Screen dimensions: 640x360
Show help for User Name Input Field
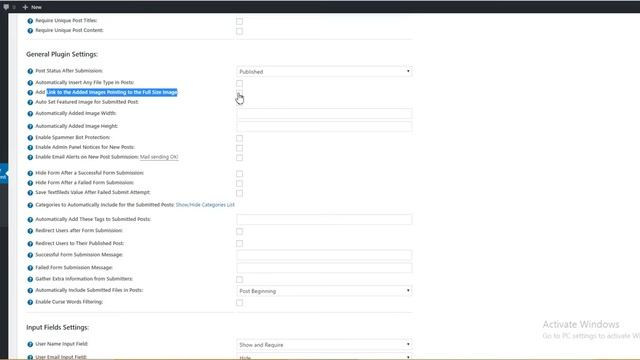coord(30,344)
